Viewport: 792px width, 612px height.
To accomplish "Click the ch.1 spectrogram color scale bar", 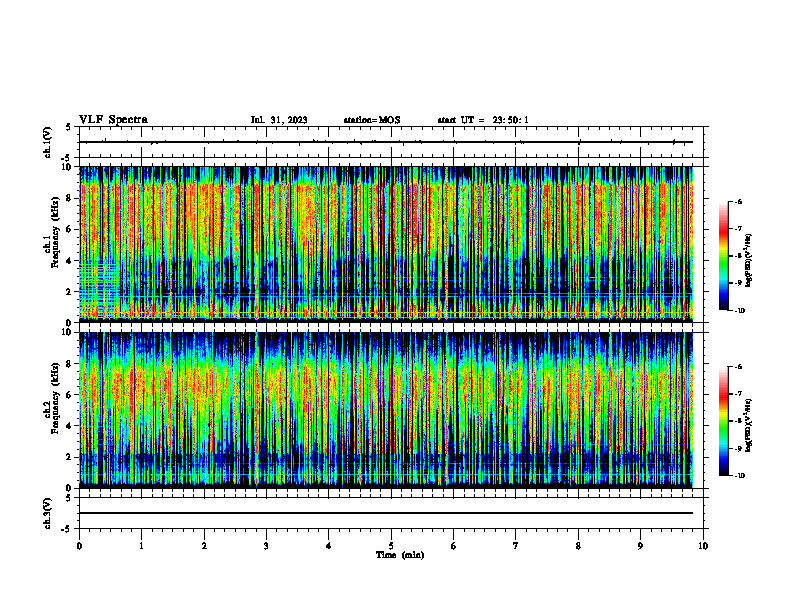I will coord(723,256).
